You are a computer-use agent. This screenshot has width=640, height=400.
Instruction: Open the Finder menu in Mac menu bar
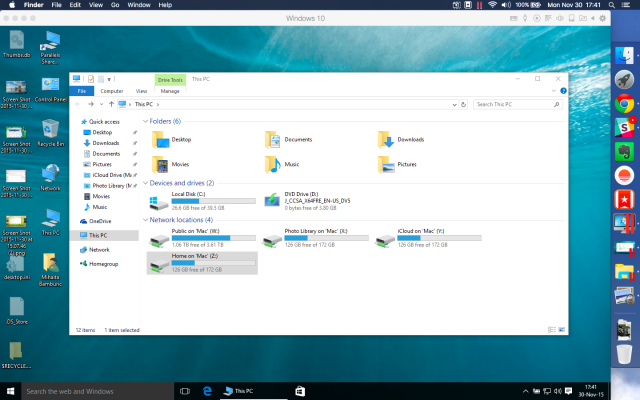(x=33, y=5)
